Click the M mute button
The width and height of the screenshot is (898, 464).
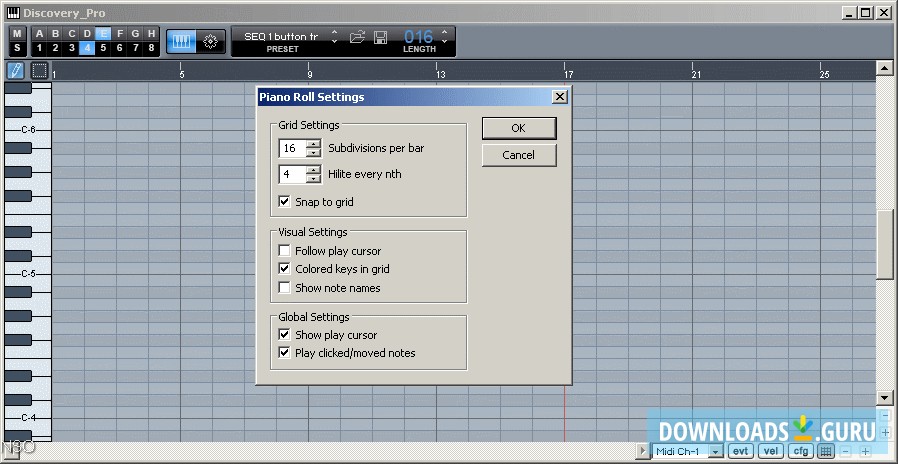pyautogui.click(x=17, y=34)
